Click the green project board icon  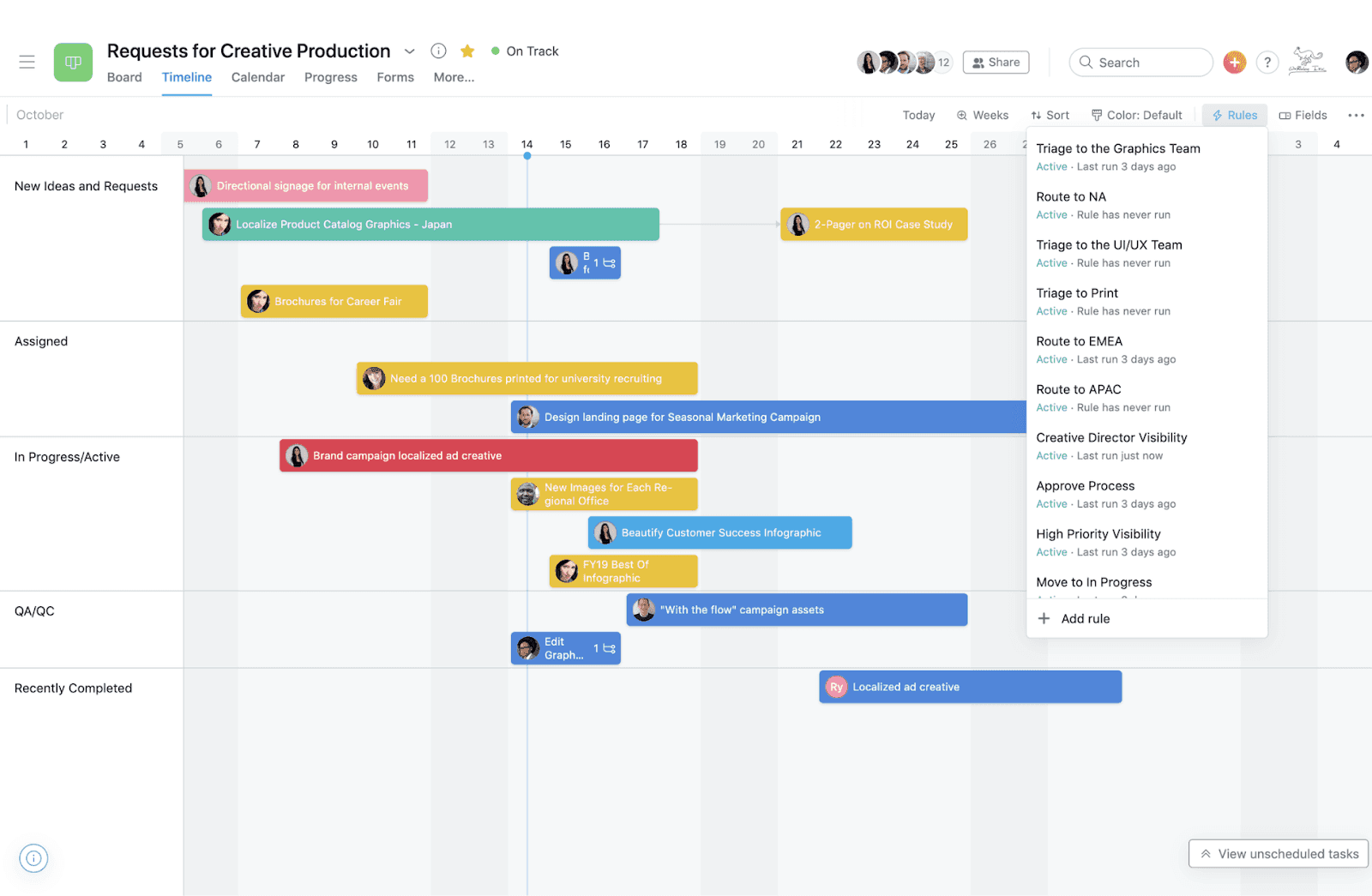(73, 62)
